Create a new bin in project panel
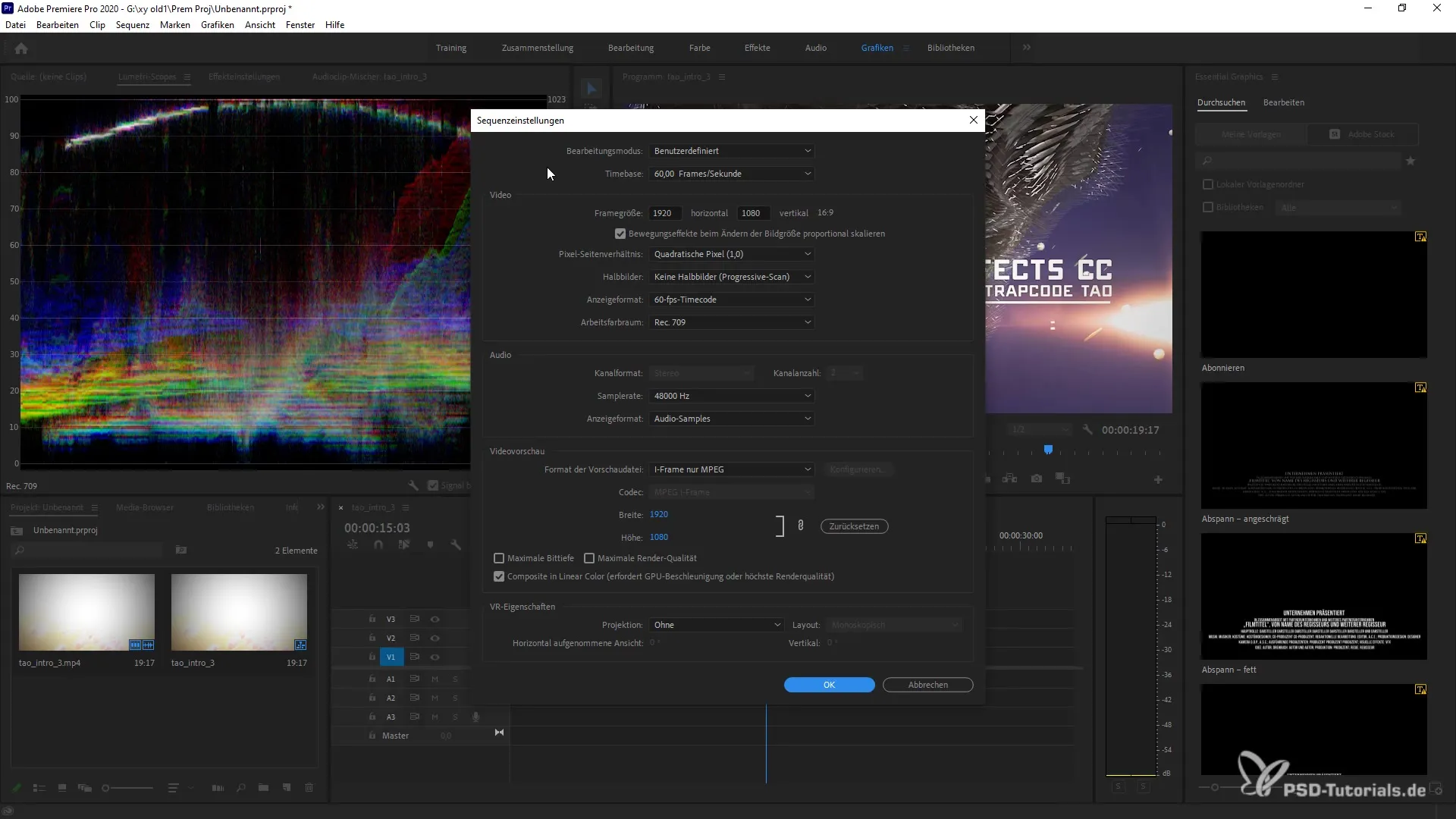This screenshot has height=819, width=1456. pos(263,788)
